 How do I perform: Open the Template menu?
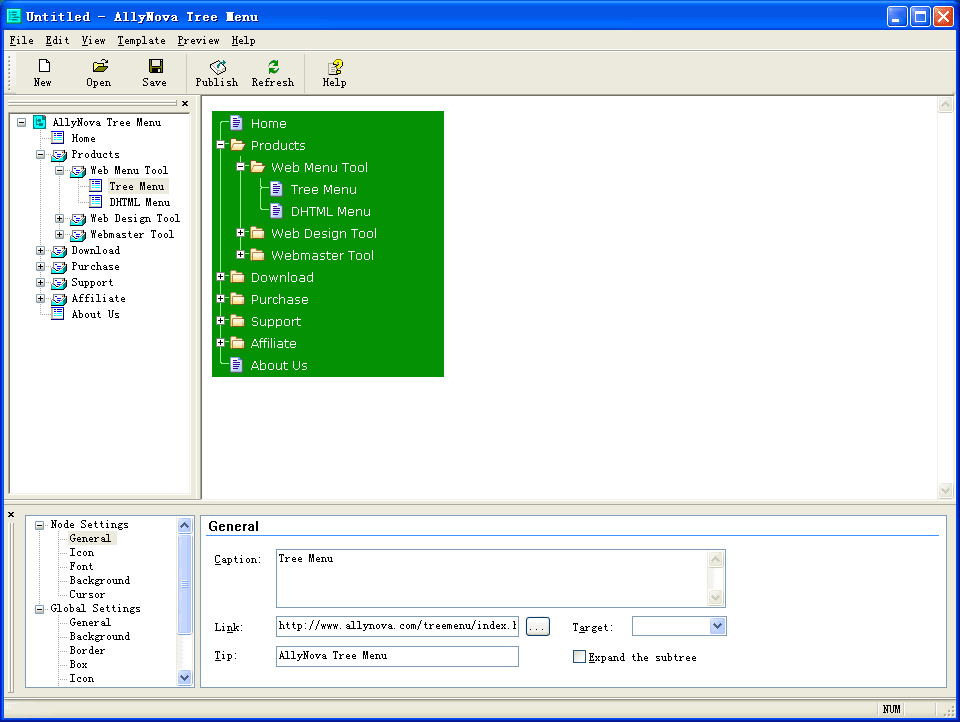click(x=141, y=41)
